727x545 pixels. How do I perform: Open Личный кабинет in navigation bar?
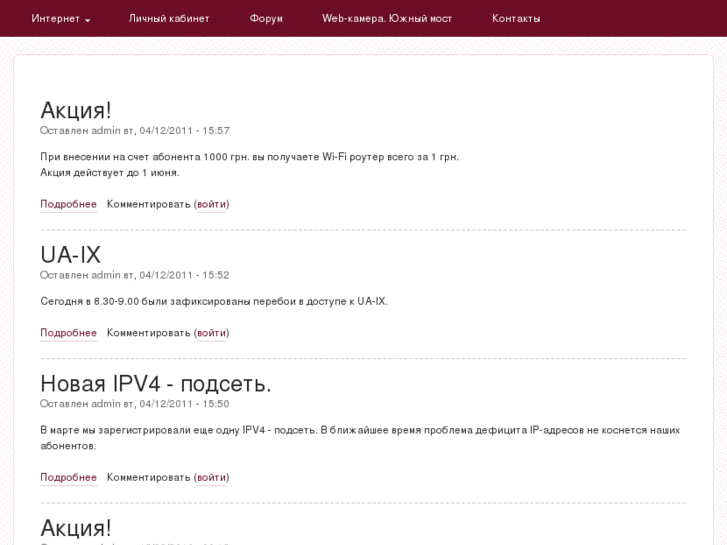169,19
